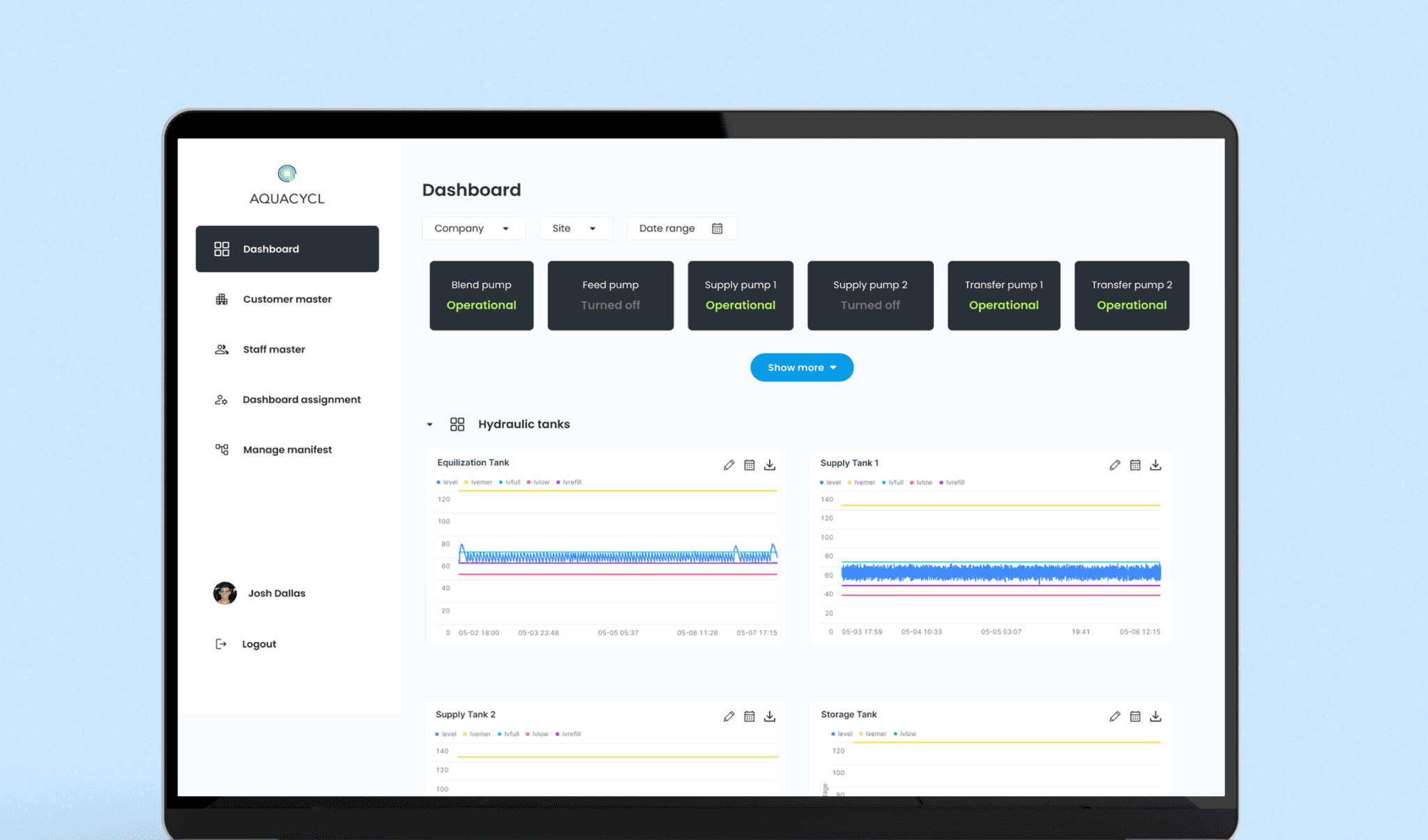Screen dimensions: 1428x840
Task: Go to Dashboard assignment page
Action: tap(301, 399)
